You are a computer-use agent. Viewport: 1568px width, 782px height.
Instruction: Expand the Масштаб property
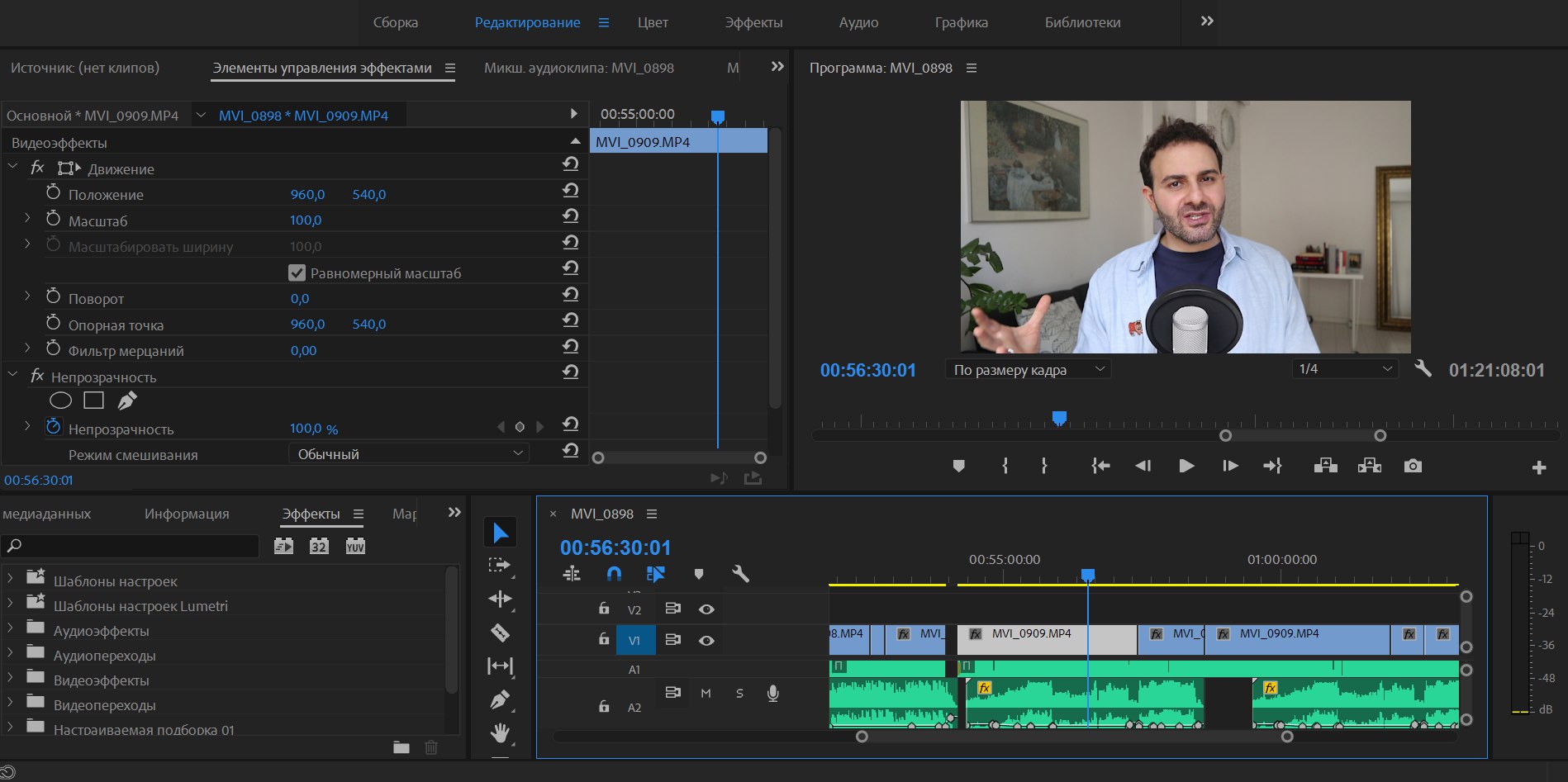click(x=27, y=219)
